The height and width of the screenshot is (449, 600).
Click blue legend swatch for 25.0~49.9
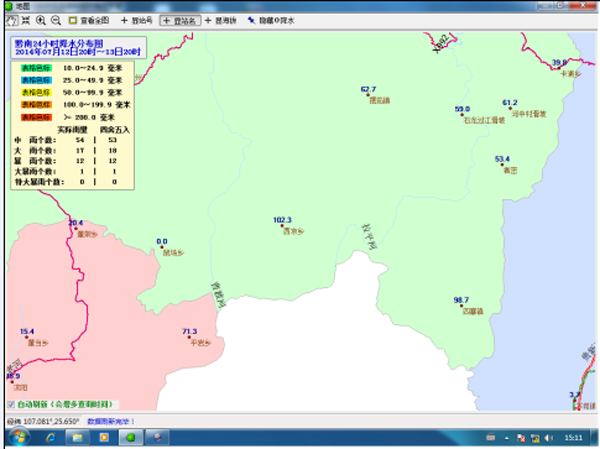click(x=36, y=80)
